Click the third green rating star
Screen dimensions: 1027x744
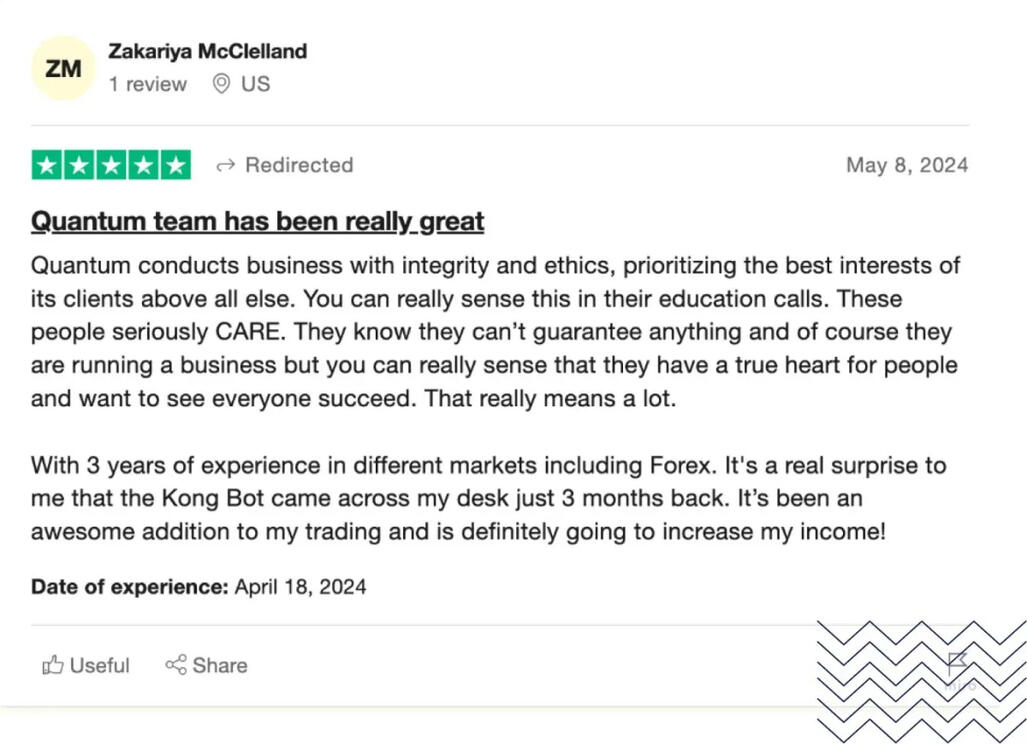coord(111,165)
